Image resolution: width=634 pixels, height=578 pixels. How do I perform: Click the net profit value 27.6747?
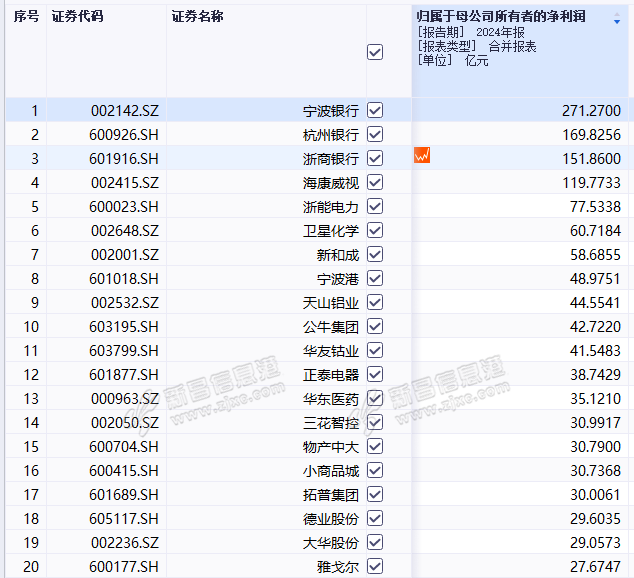tap(595, 567)
